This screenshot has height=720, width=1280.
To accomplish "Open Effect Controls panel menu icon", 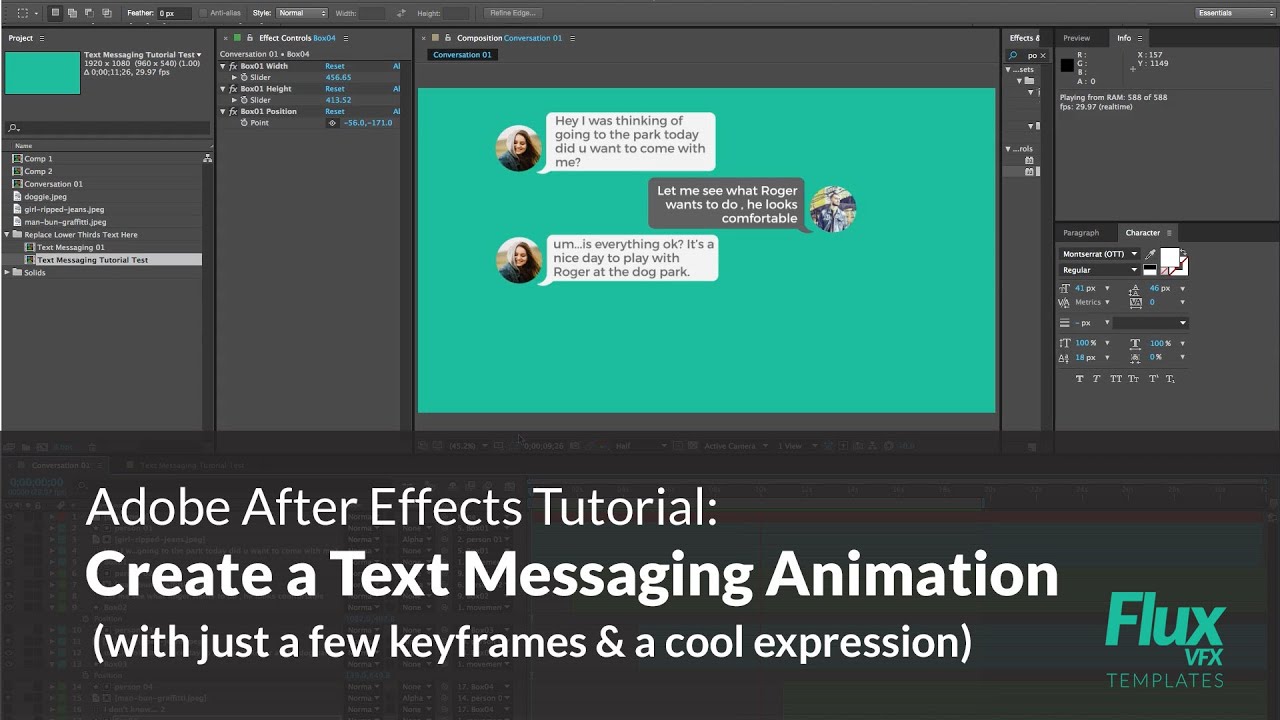I will pyautogui.click(x=346, y=38).
